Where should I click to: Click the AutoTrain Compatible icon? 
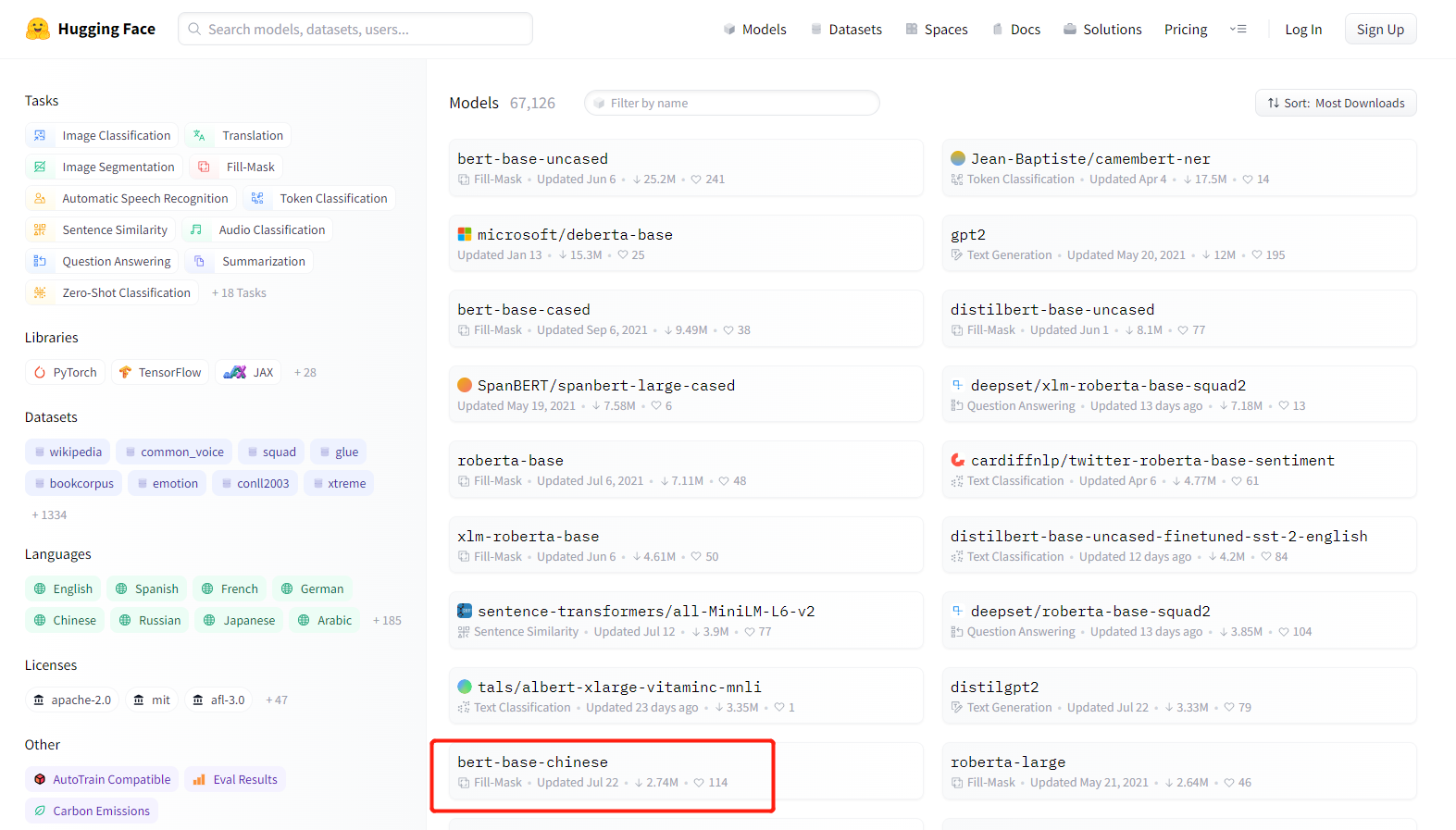(40, 780)
